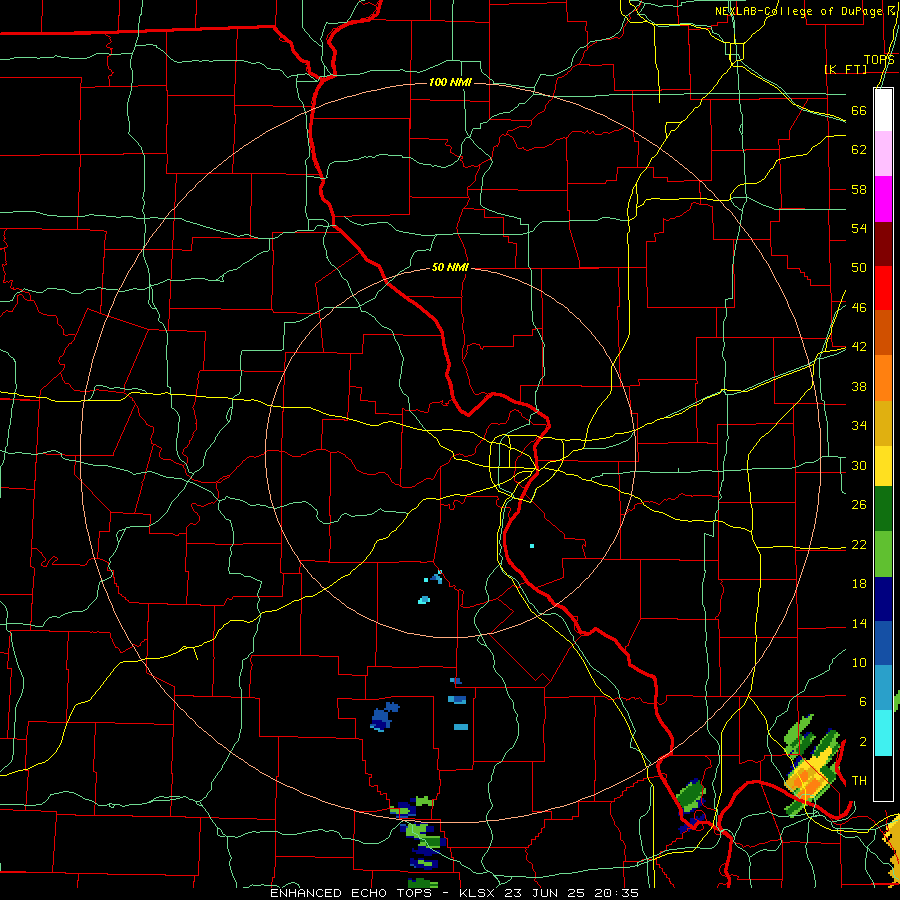Click the dark blue echo cluster south of center

pyautogui.click(x=383, y=717)
